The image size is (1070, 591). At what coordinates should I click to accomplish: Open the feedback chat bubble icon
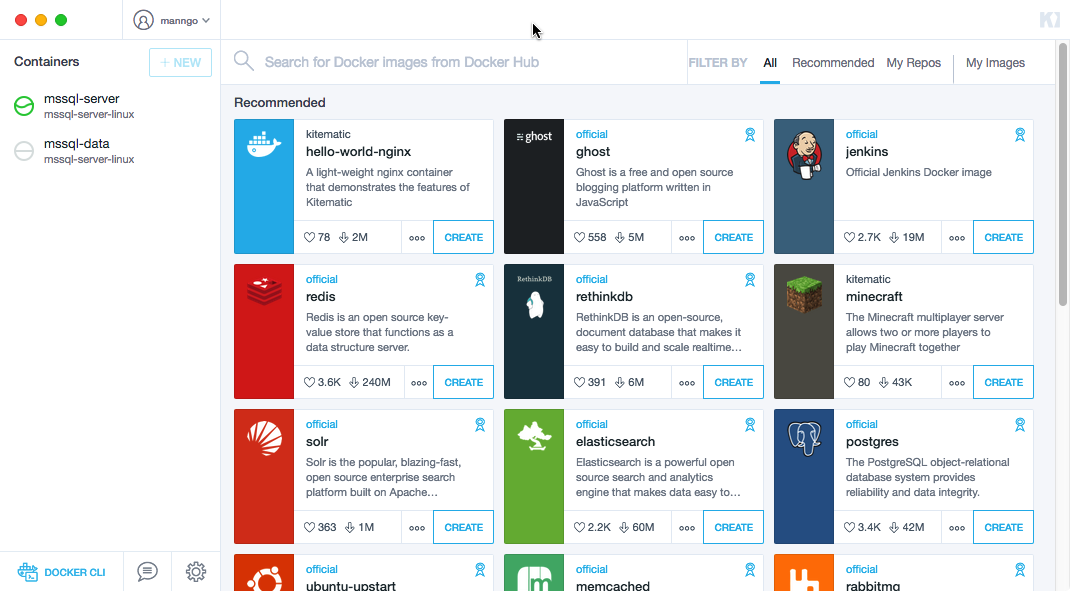[x=147, y=571]
